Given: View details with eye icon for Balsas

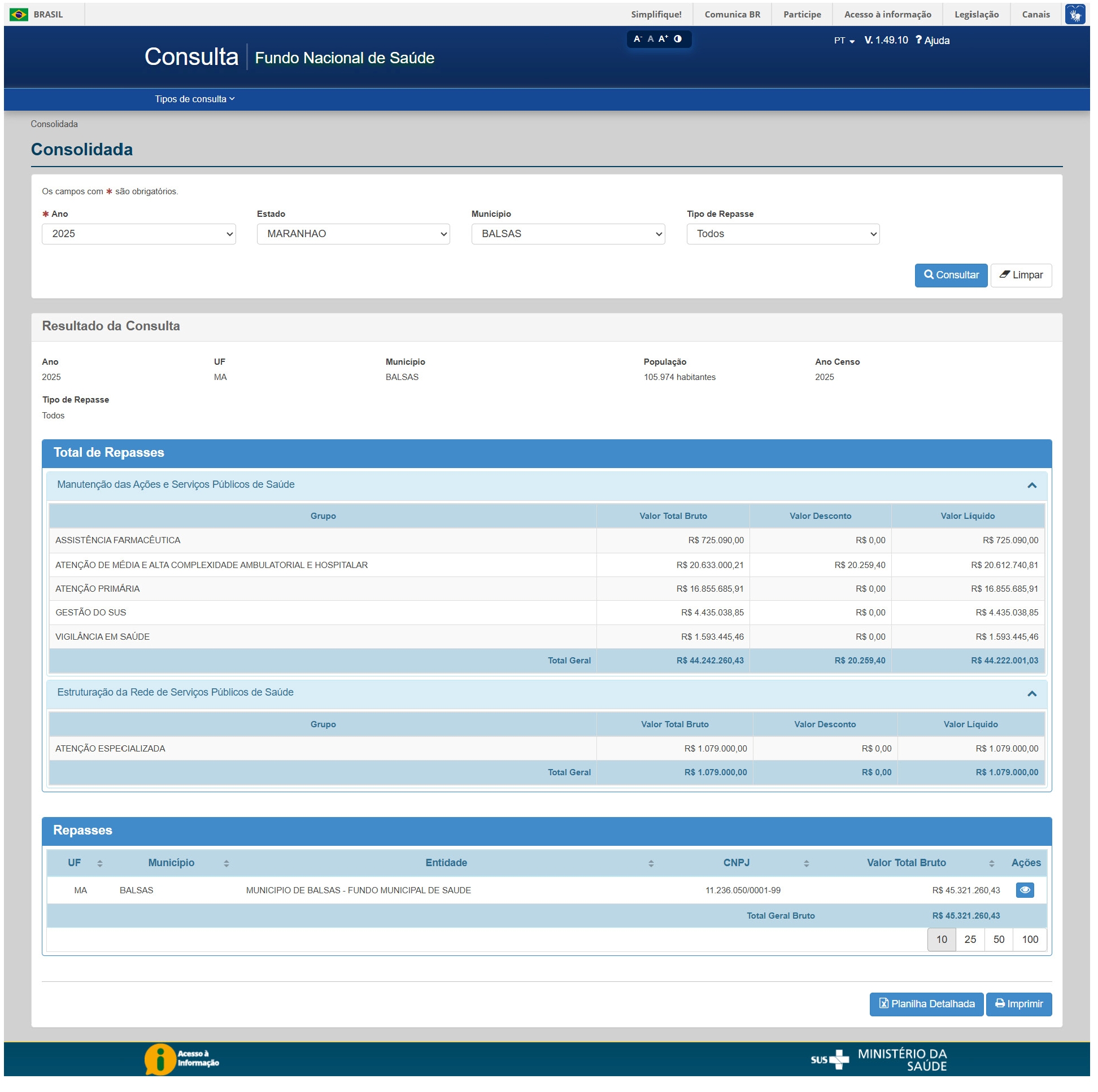Looking at the screenshot, I should pyautogui.click(x=1024, y=890).
